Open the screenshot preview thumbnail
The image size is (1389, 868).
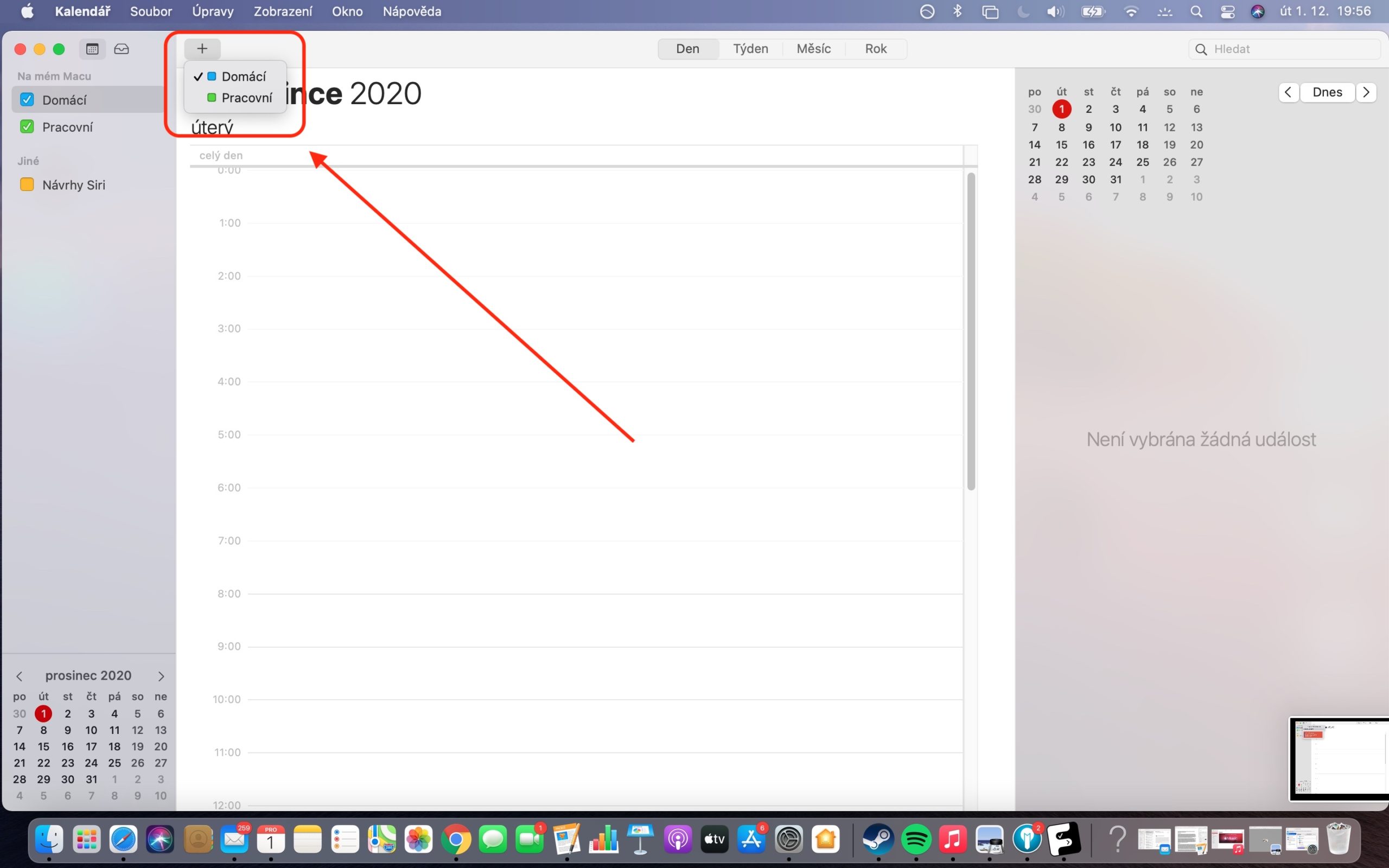(1339, 758)
